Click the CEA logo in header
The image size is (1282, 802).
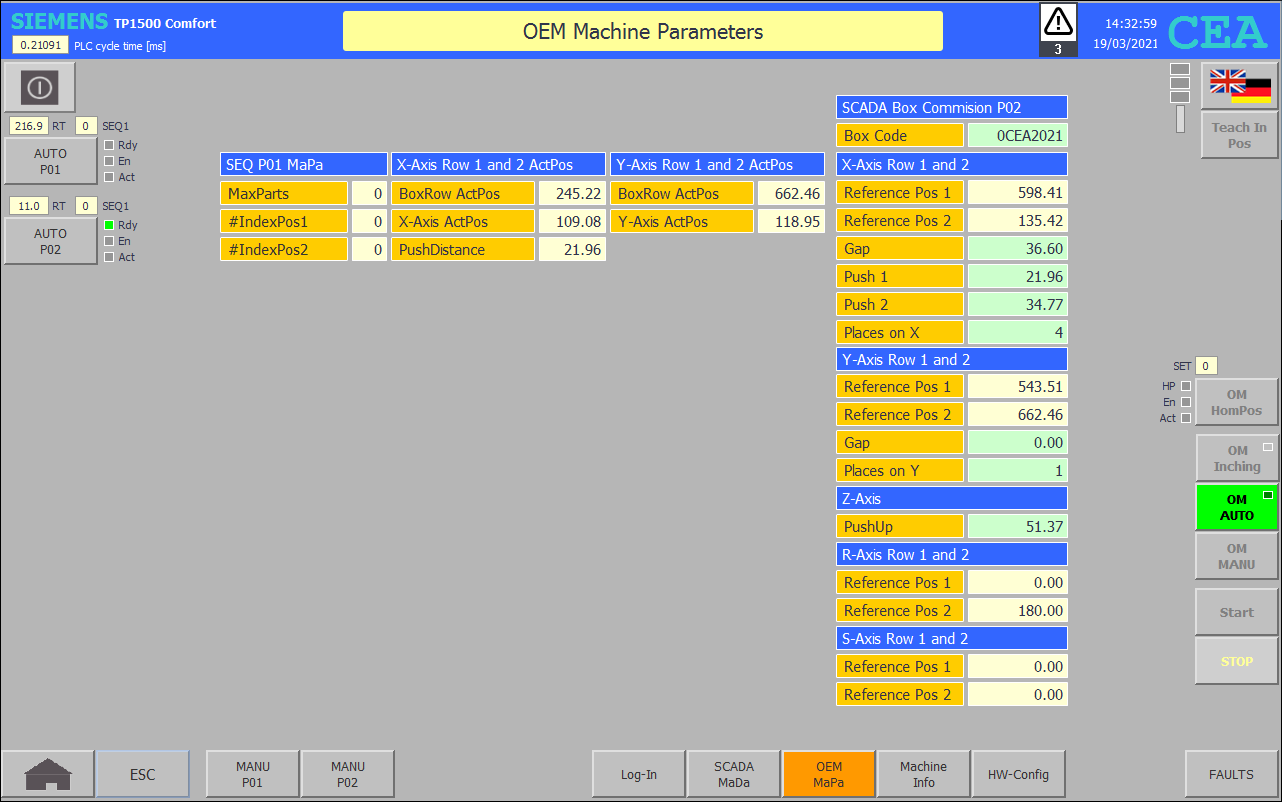click(x=1217, y=31)
